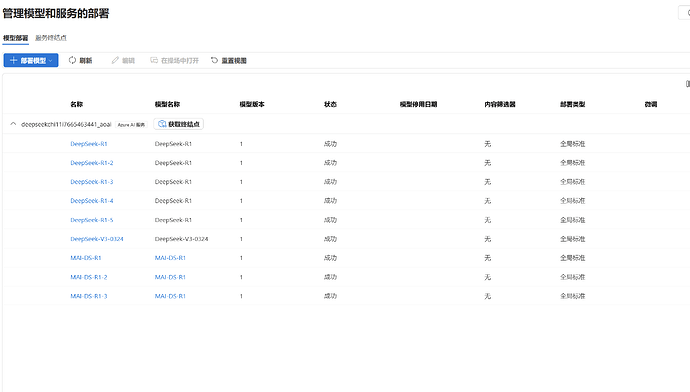Click the 状态 column header

tap(330, 104)
